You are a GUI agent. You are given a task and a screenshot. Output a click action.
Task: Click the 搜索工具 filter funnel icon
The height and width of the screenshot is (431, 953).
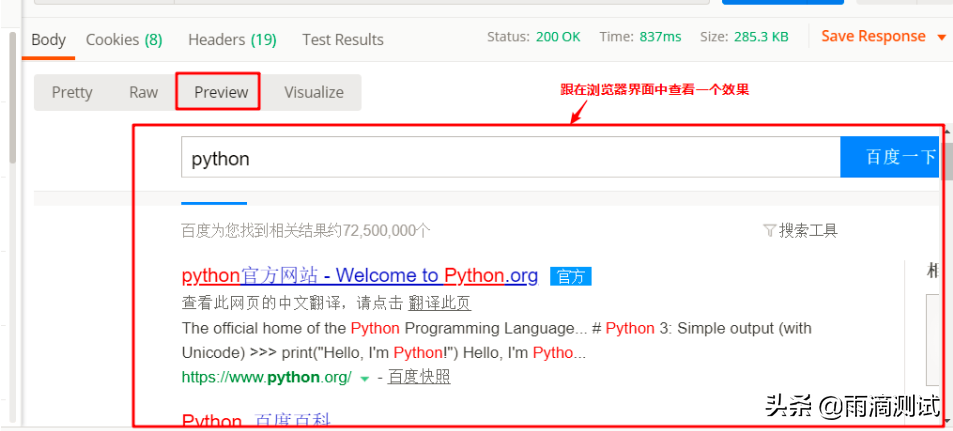(x=768, y=231)
